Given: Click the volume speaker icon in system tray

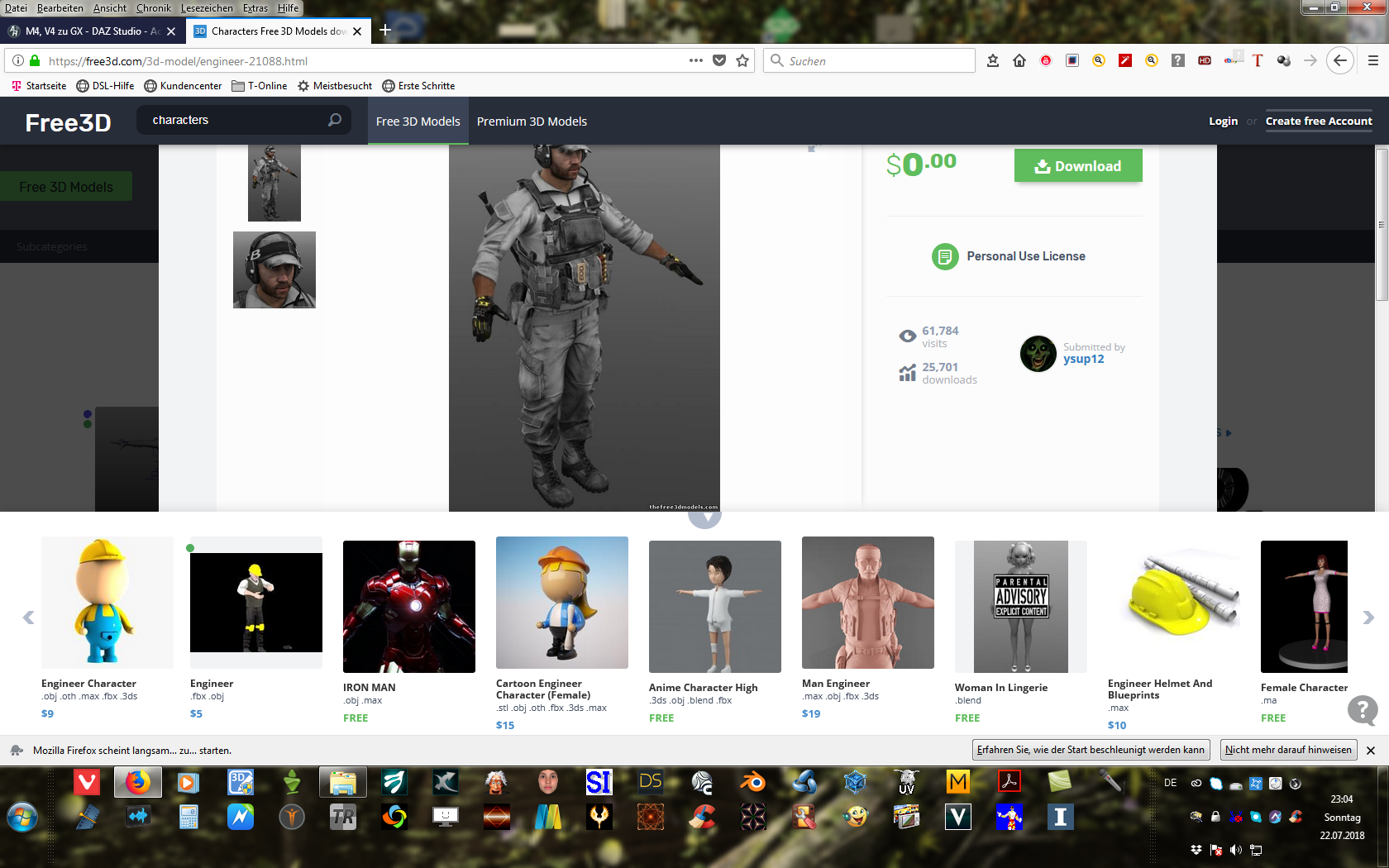Looking at the screenshot, I should coord(1236,850).
